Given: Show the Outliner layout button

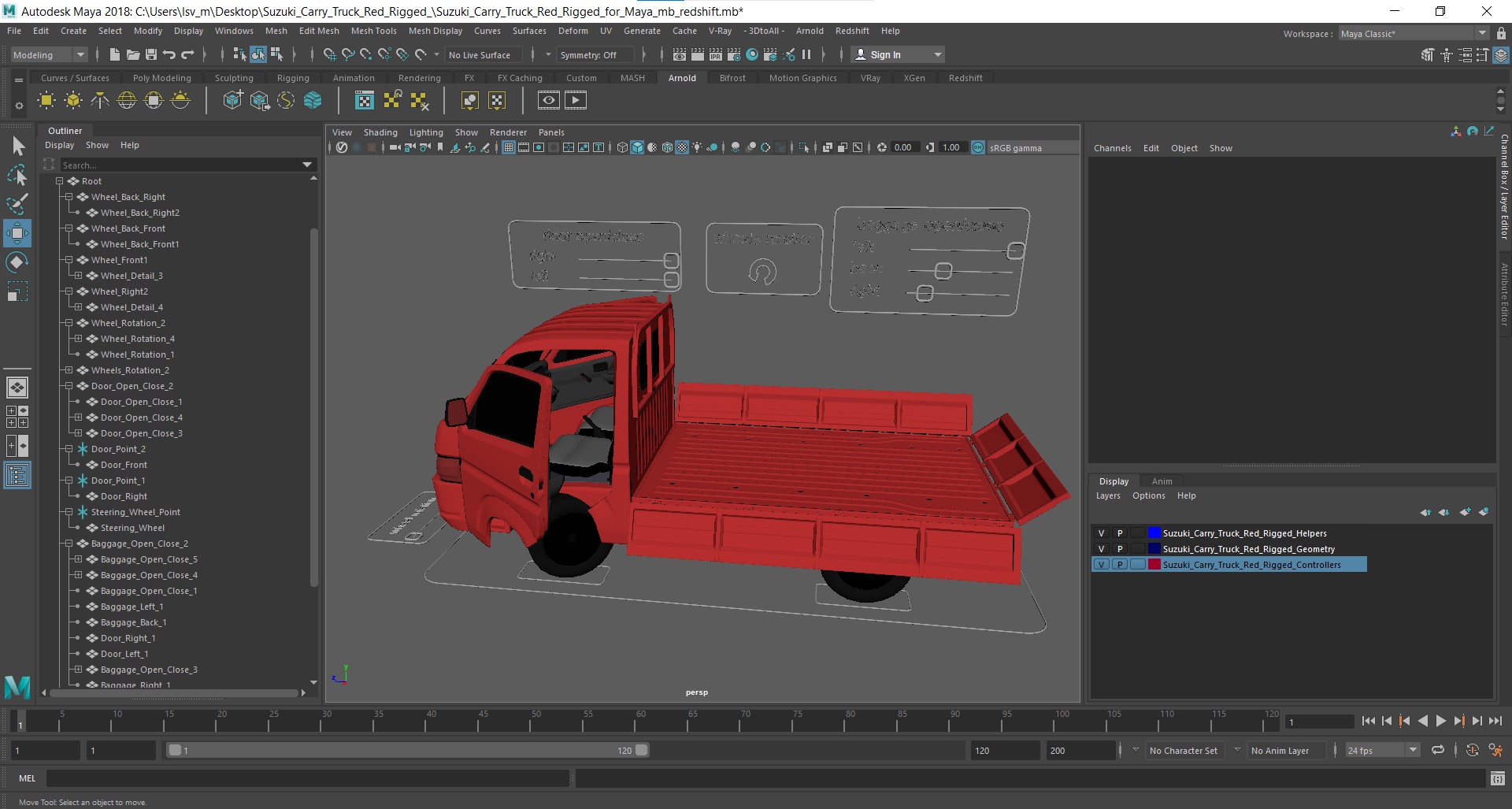Looking at the screenshot, I should coord(17,475).
